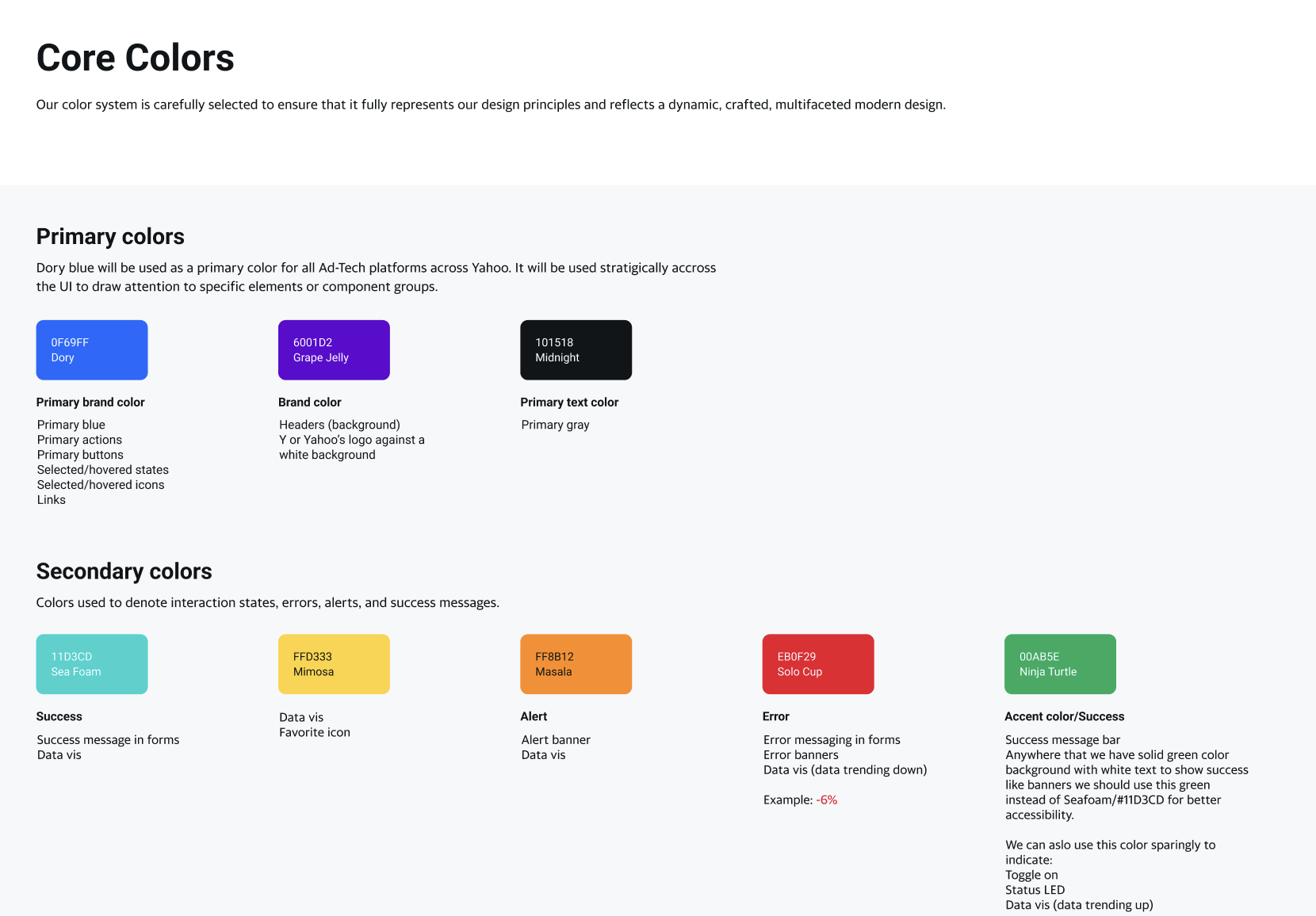This screenshot has width=1316, height=916.
Task: Click the Primary colors heading
Action: pyautogui.click(x=110, y=237)
